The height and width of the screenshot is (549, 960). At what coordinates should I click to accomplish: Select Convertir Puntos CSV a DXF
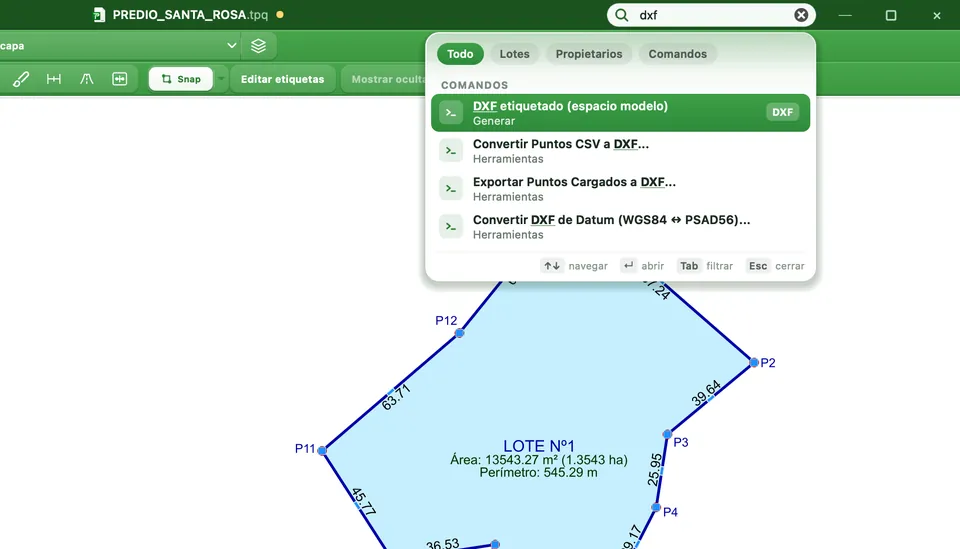point(620,151)
